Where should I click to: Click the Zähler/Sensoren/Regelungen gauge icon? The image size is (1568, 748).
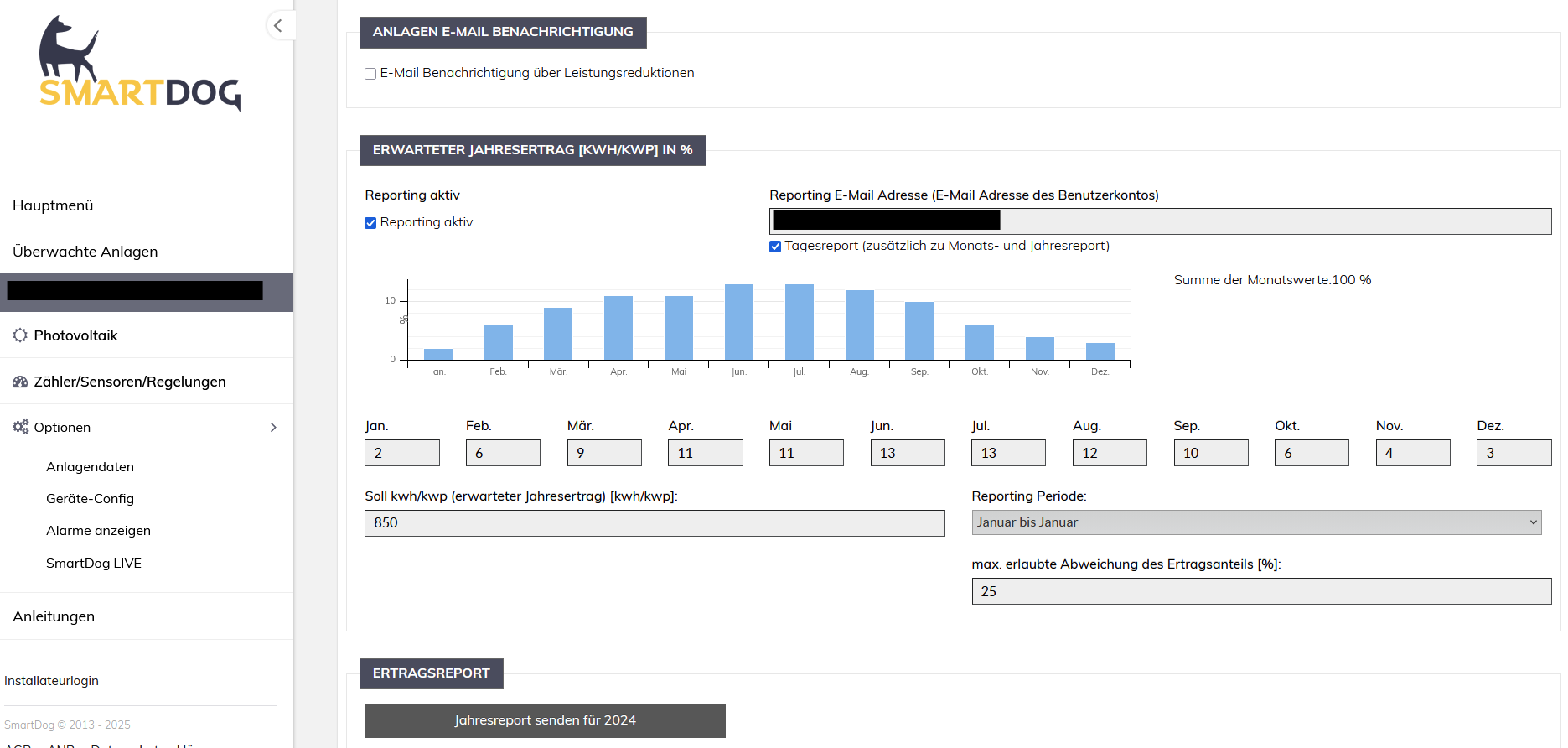click(x=20, y=382)
